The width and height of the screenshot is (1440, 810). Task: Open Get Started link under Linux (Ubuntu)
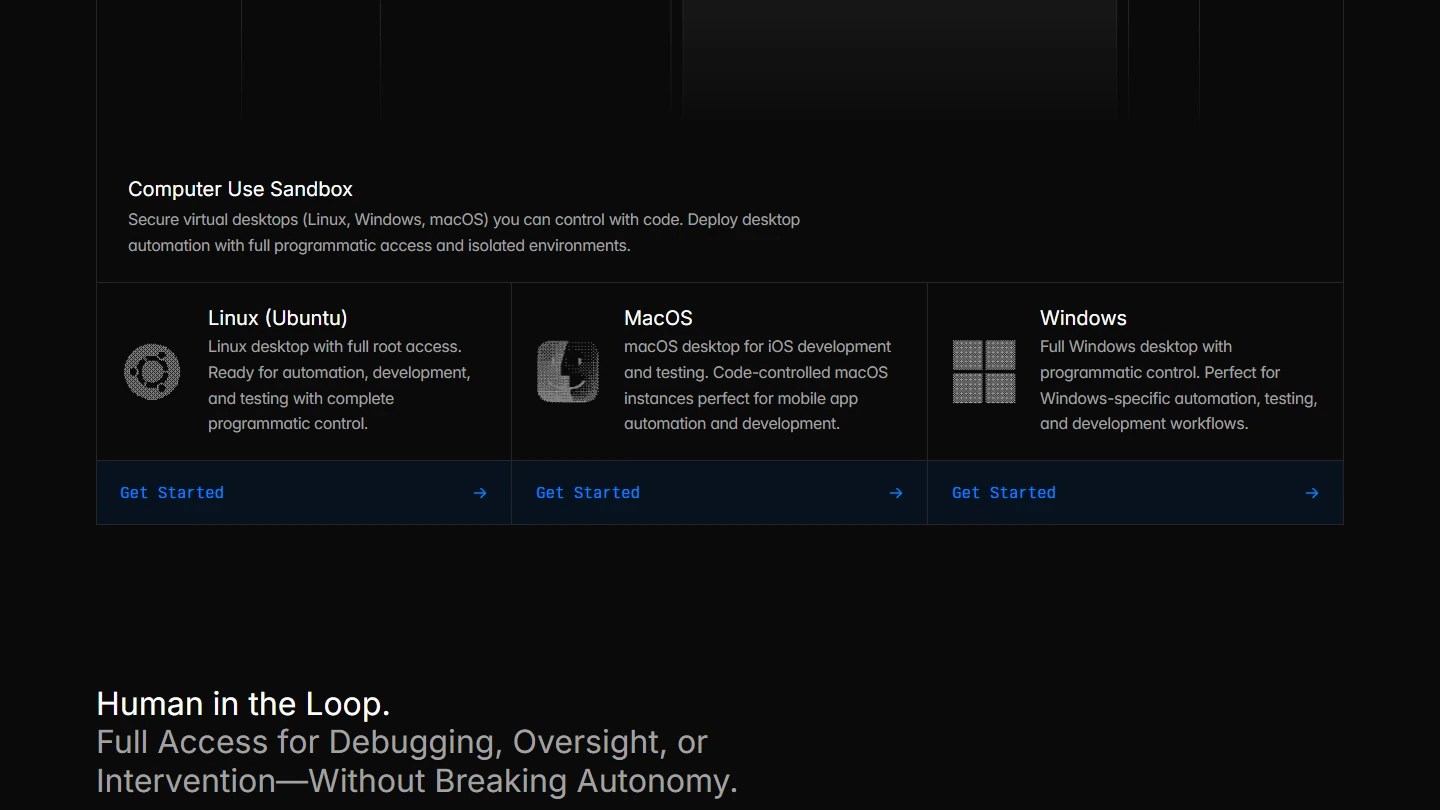(172, 493)
